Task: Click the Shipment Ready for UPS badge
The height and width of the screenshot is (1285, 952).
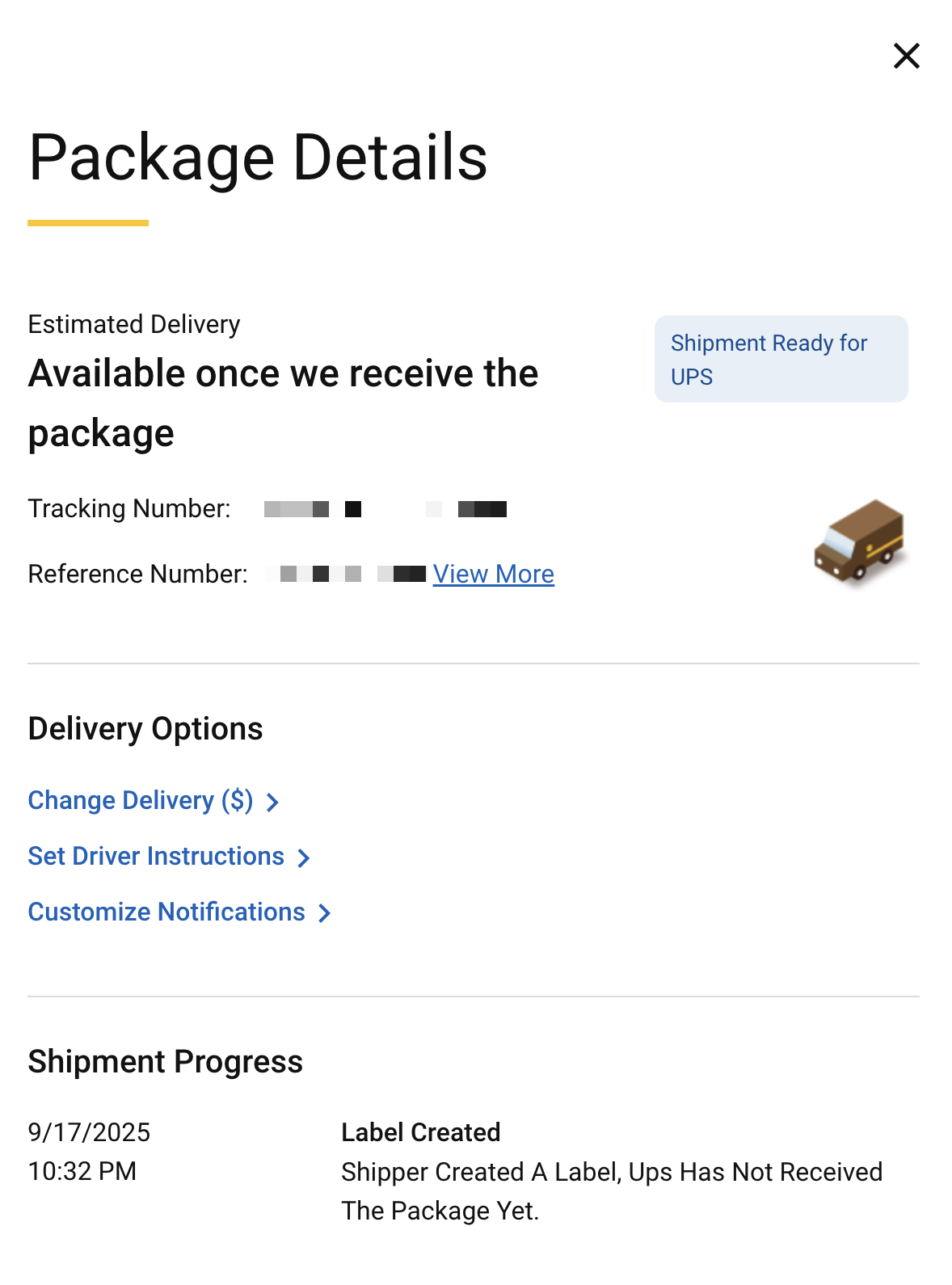Action: point(781,359)
